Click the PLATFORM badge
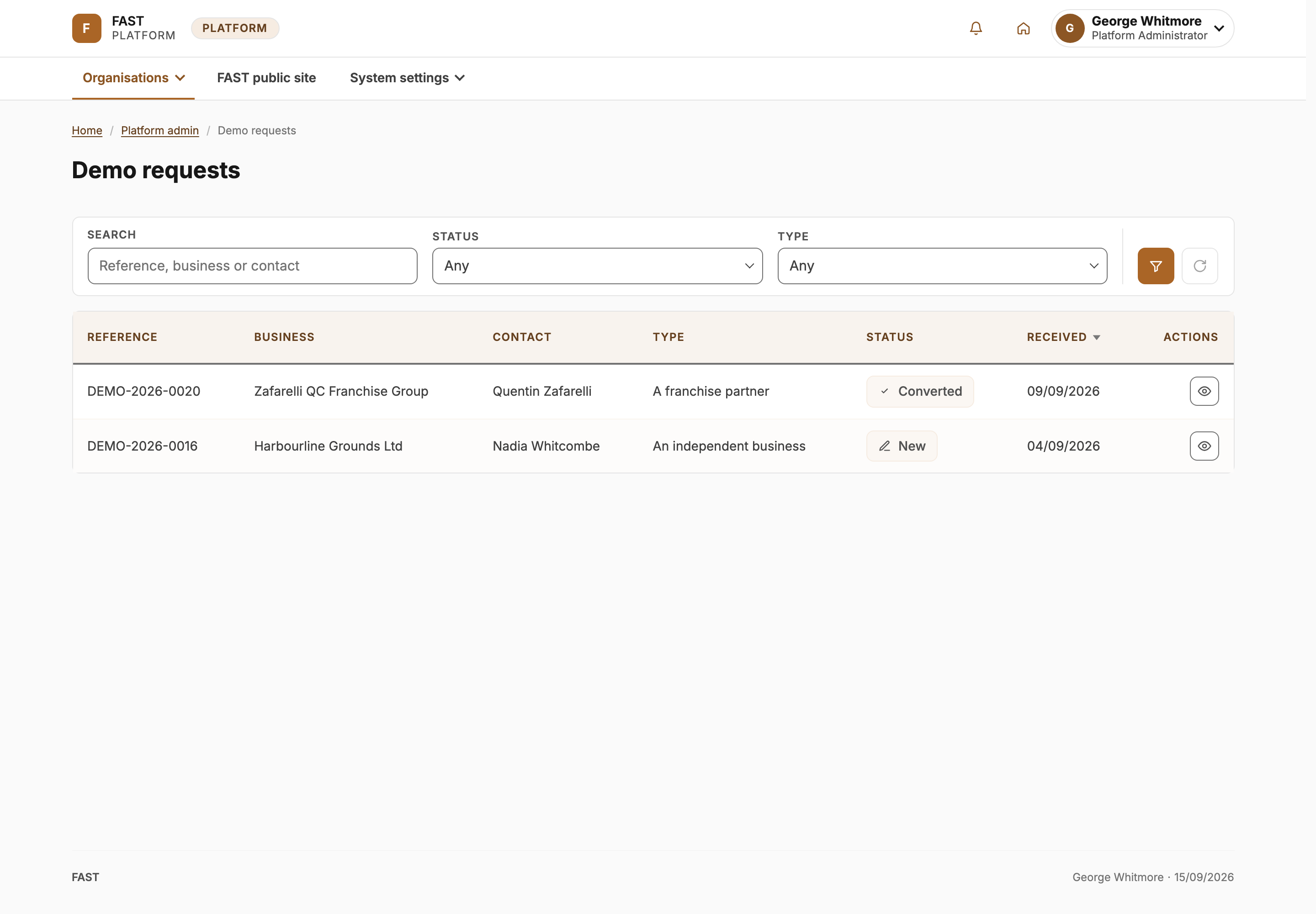Image resolution: width=1316 pixels, height=914 pixels. coord(235,28)
